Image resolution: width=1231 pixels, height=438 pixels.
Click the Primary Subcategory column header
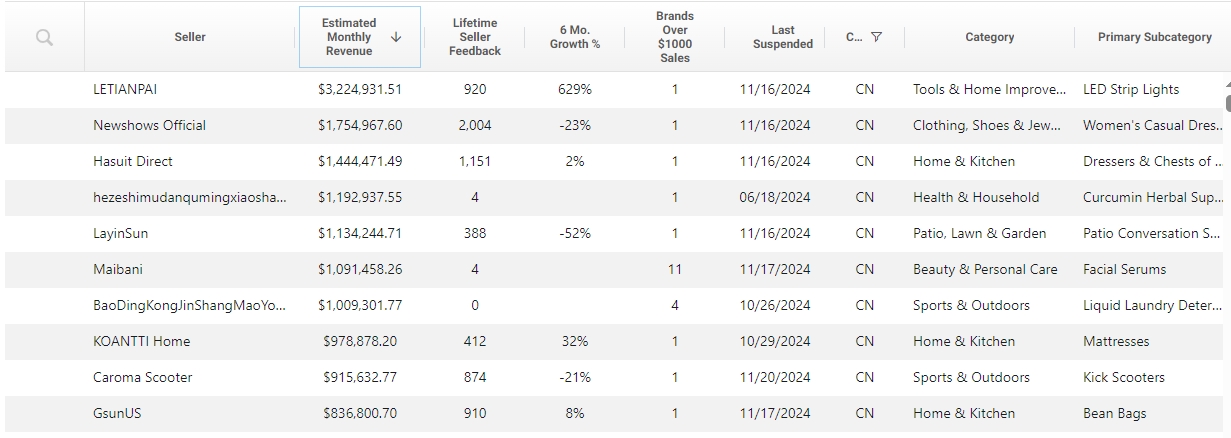(x=1154, y=37)
